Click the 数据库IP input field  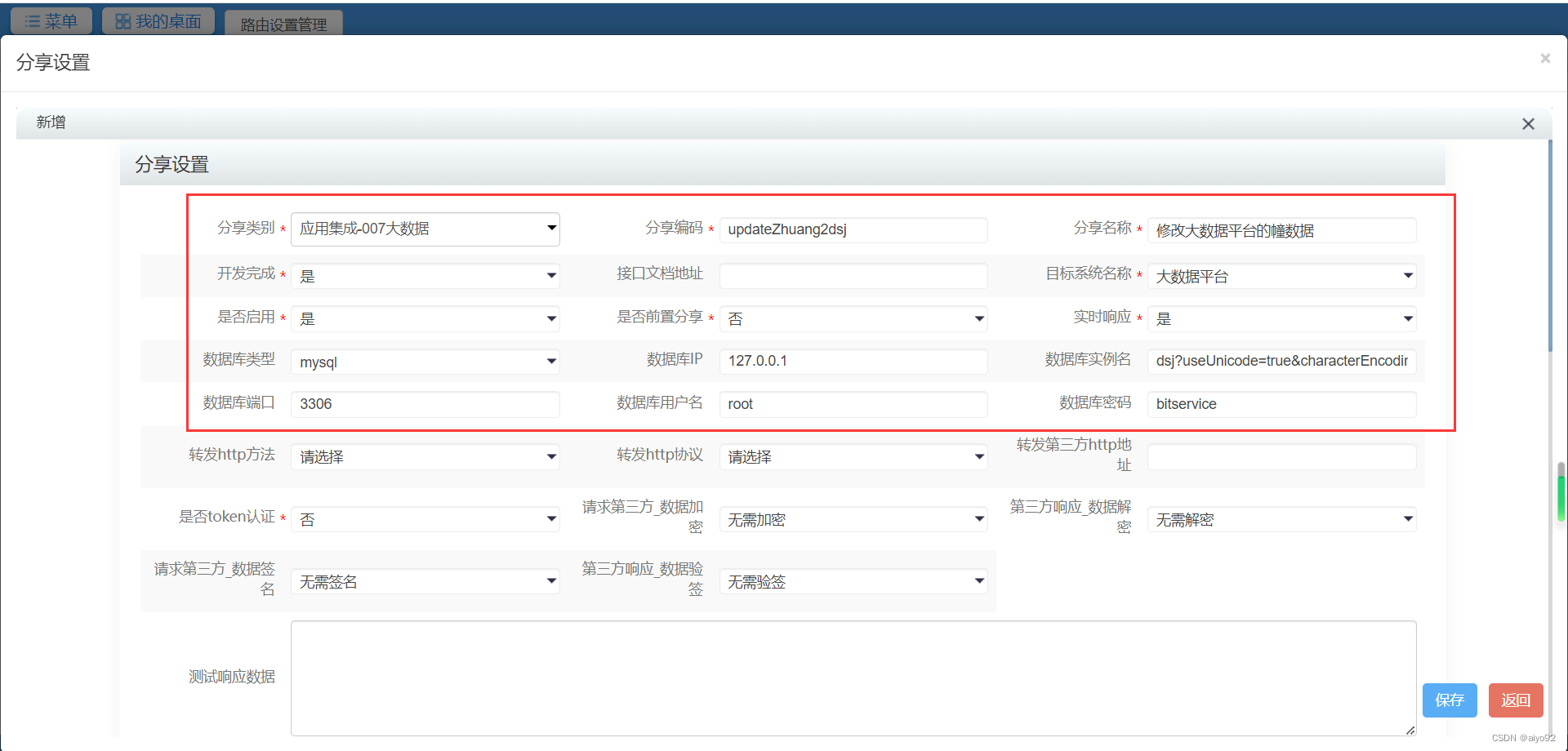click(853, 361)
